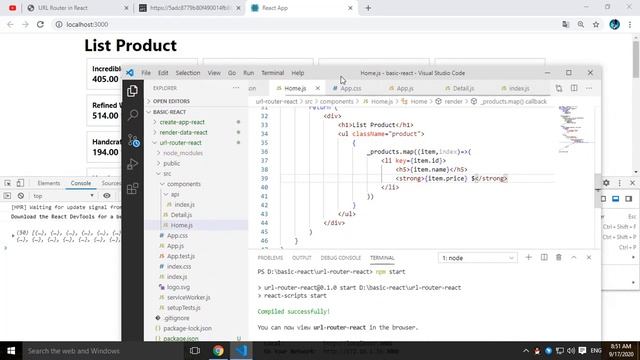
Task: Expand the public folder
Action: click(171, 163)
